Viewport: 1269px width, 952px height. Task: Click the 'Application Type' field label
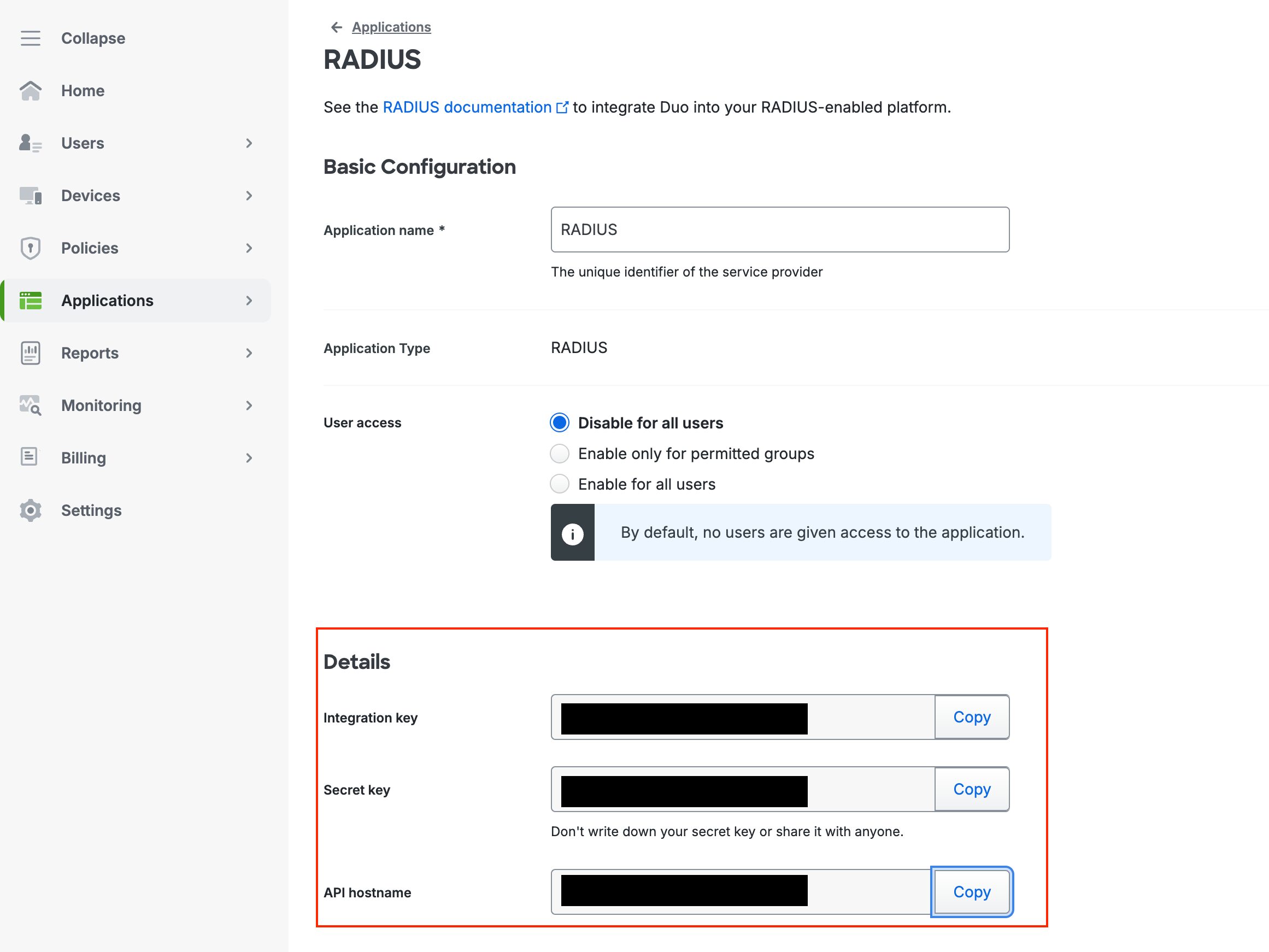377,348
